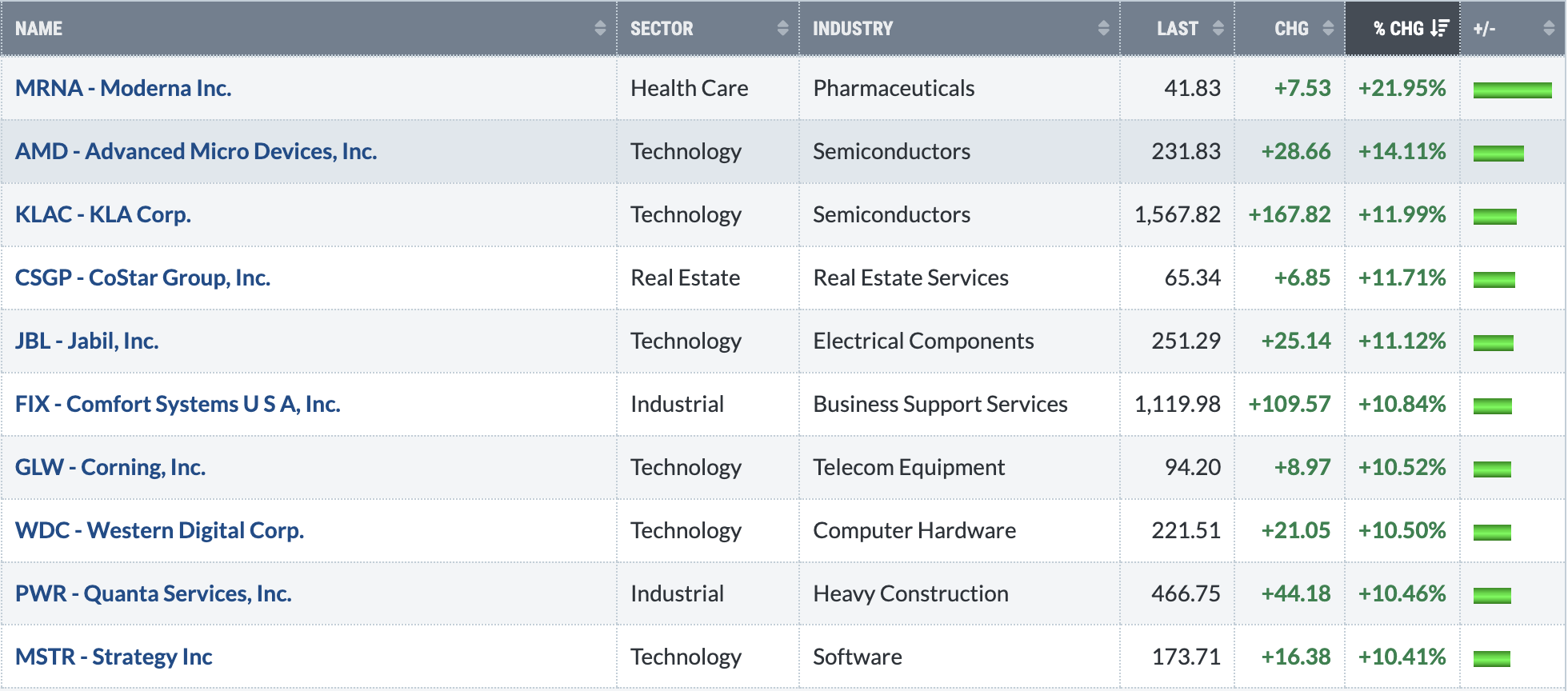1568x691 pixels.
Task: Open PWR - Quanta Services link
Action: coord(154,593)
